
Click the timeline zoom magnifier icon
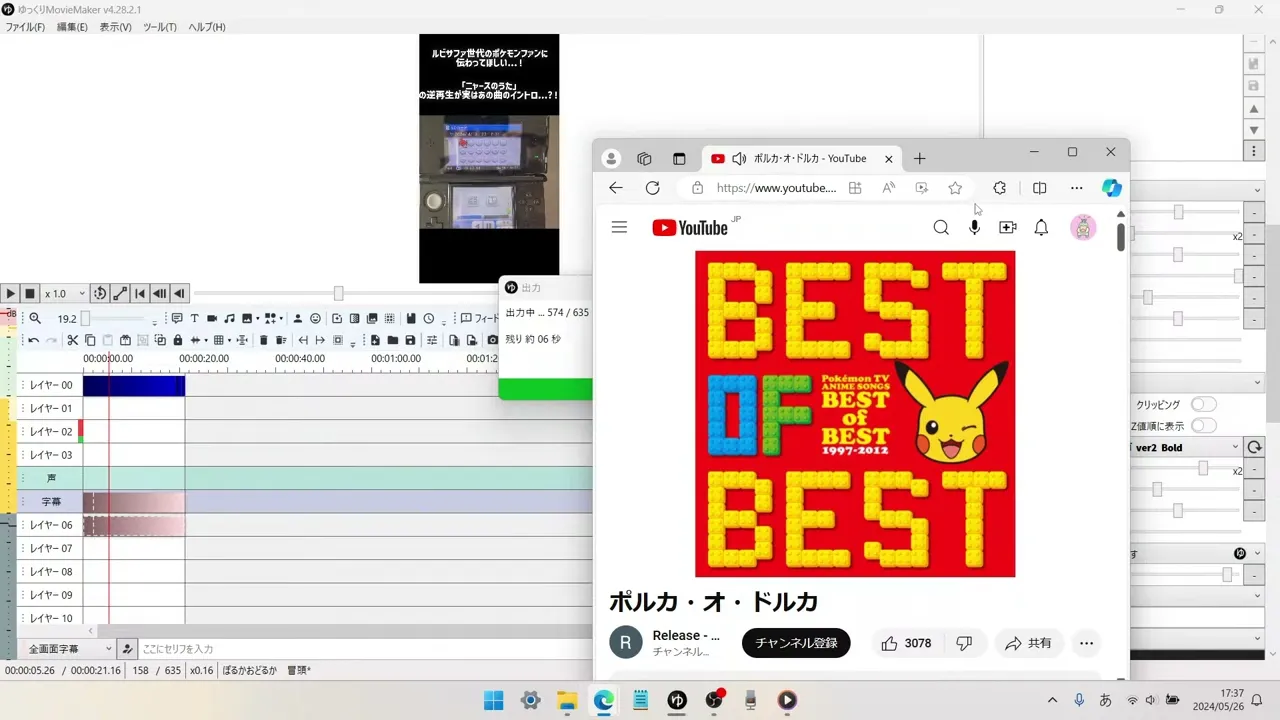pyautogui.click(x=35, y=318)
